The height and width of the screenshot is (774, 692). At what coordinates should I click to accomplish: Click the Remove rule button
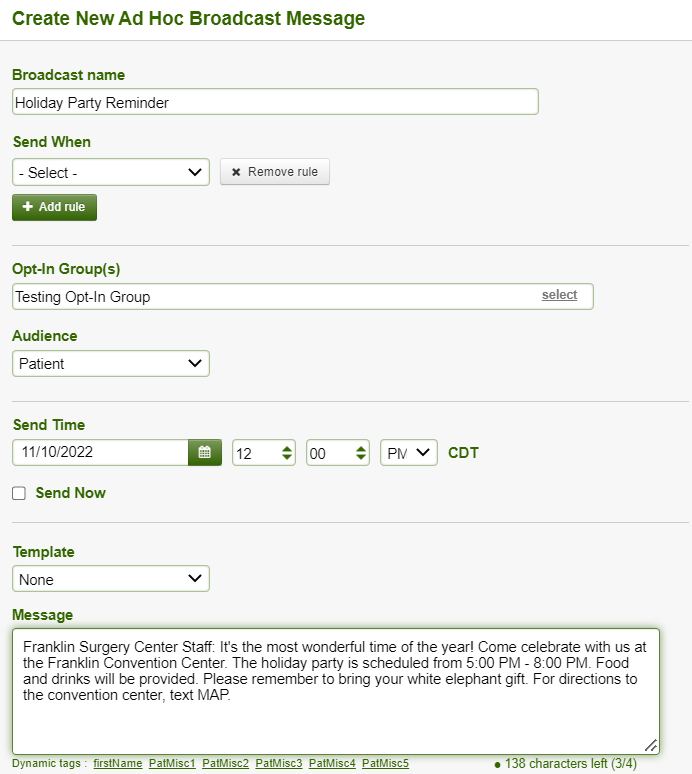[x=275, y=172]
